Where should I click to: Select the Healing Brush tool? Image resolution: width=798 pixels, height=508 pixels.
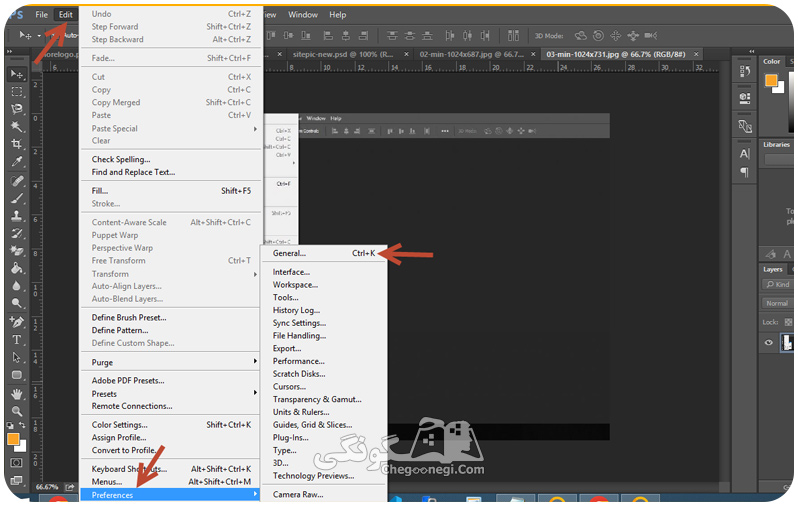17,181
